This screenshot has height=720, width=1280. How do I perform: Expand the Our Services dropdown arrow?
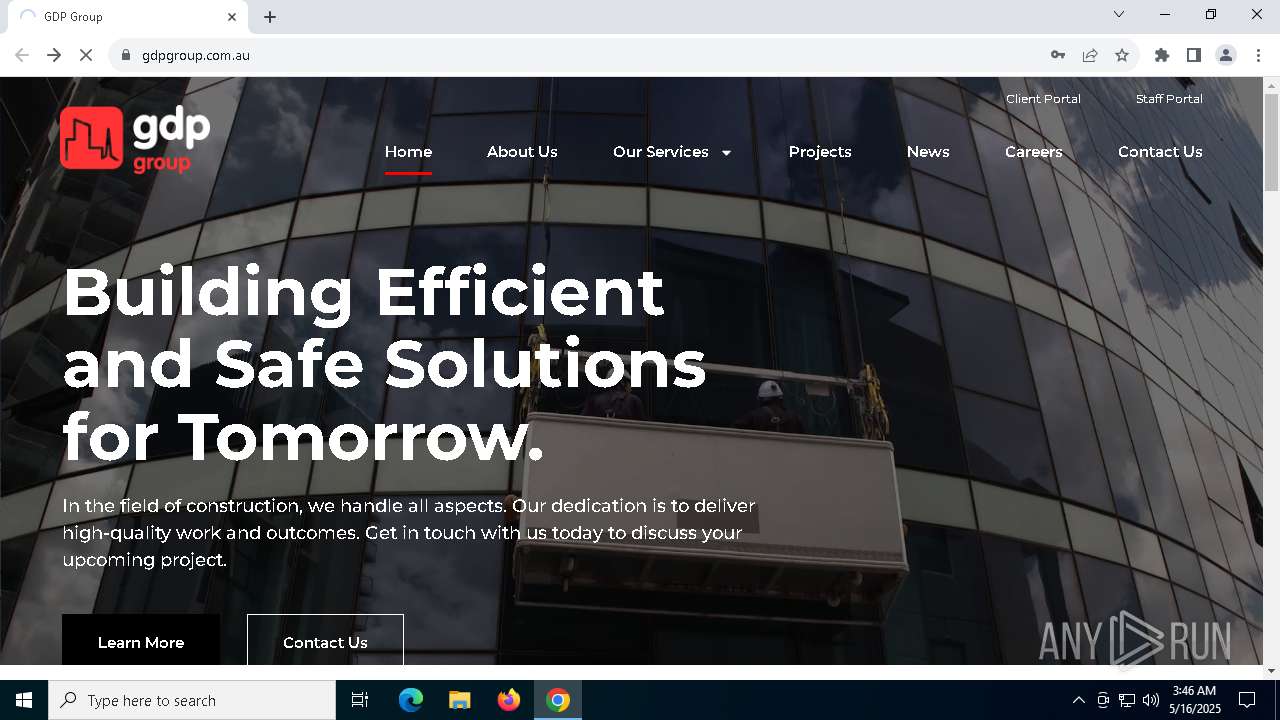(726, 153)
